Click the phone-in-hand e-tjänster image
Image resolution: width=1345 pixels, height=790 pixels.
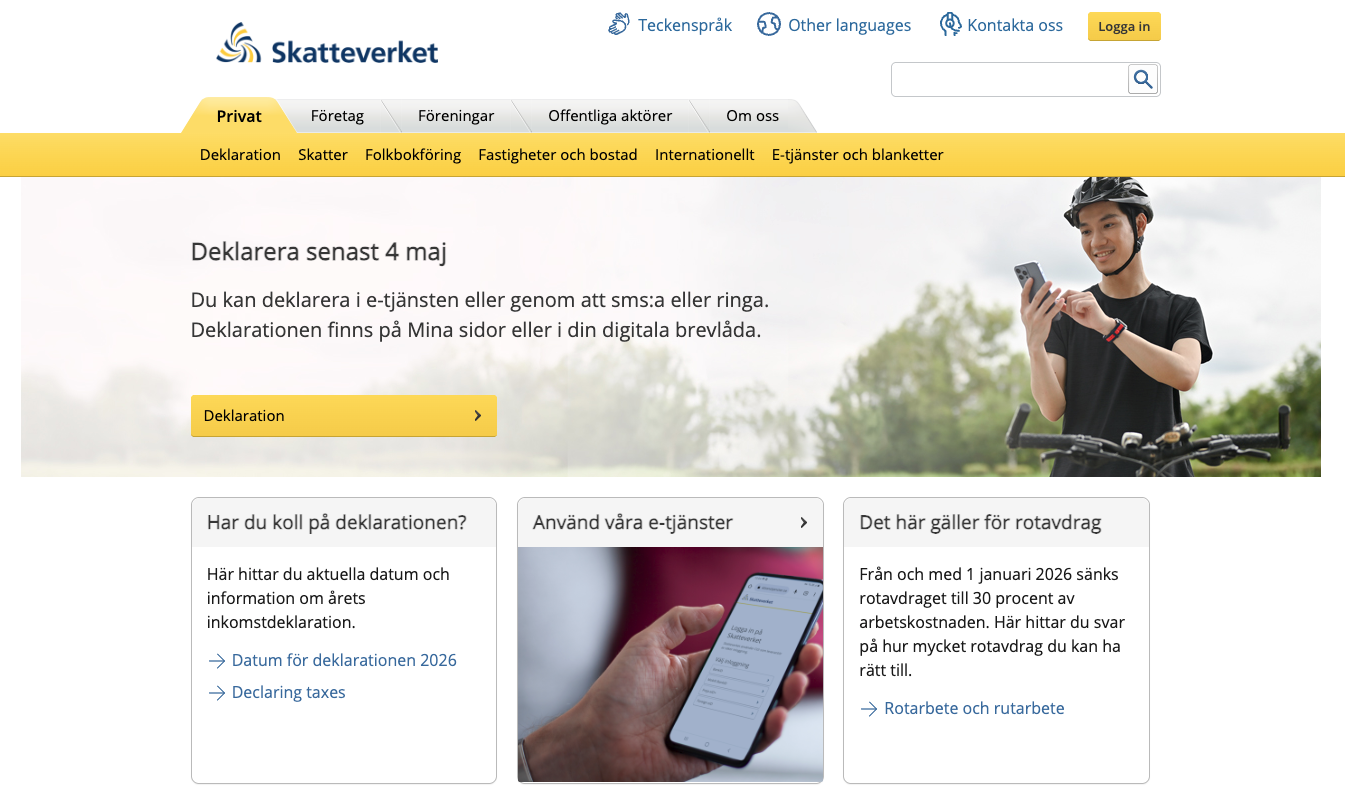click(670, 665)
